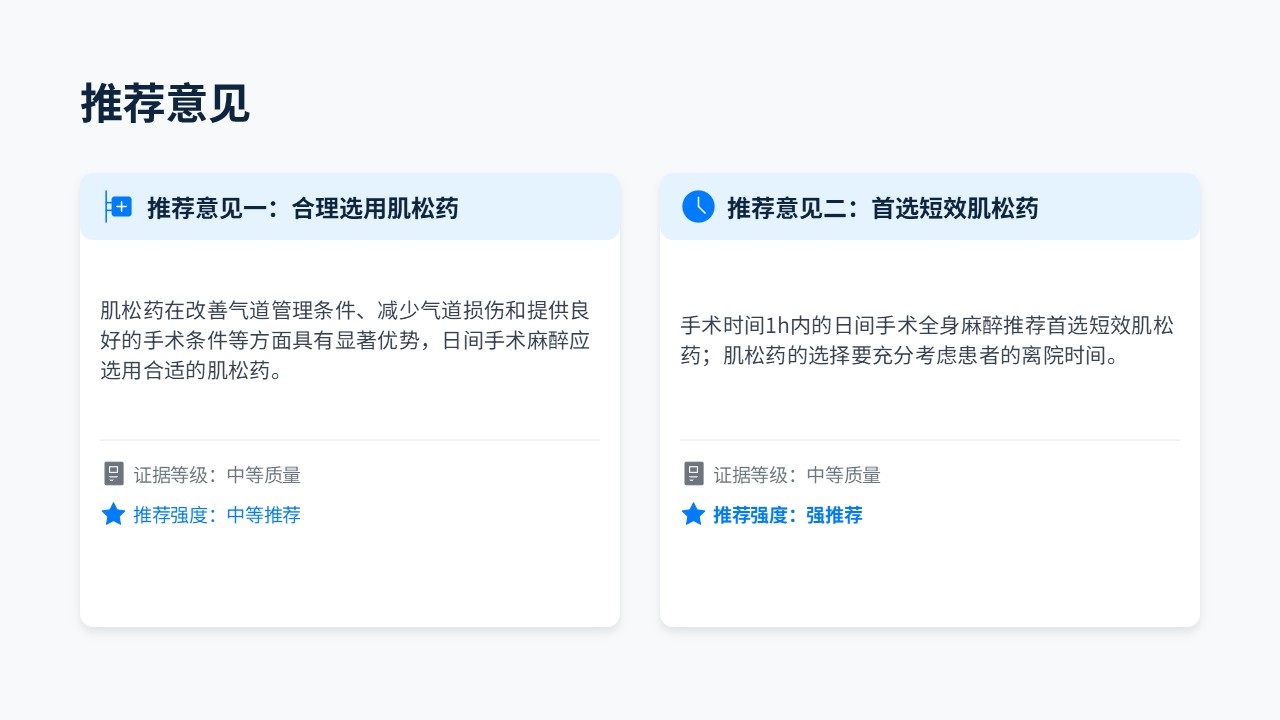The width and height of the screenshot is (1280, 720).
Task: Click the star icon next to 推荐强度：强推荐
Action: (x=694, y=515)
